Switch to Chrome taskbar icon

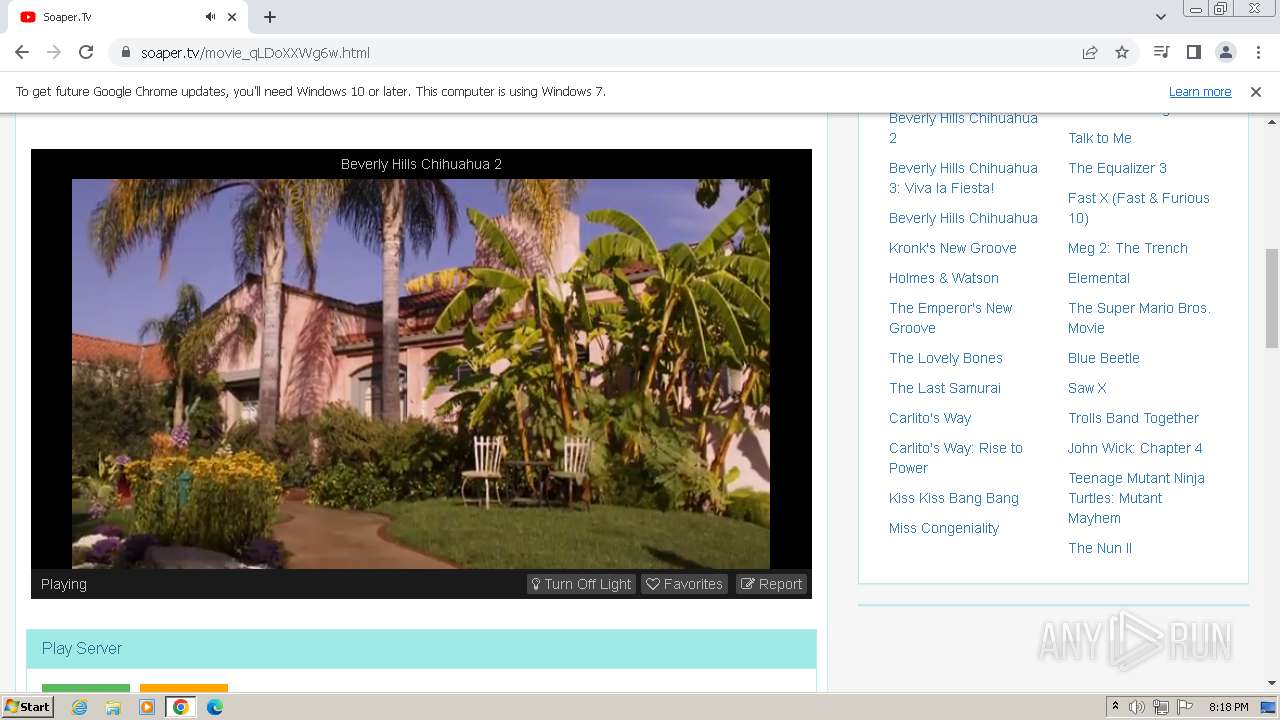pyautogui.click(x=181, y=707)
